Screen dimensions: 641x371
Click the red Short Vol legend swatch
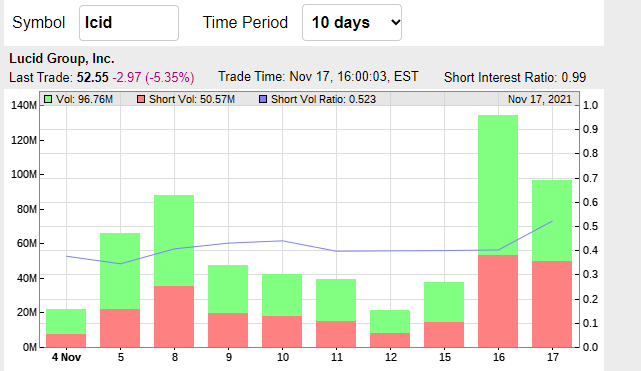141,99
